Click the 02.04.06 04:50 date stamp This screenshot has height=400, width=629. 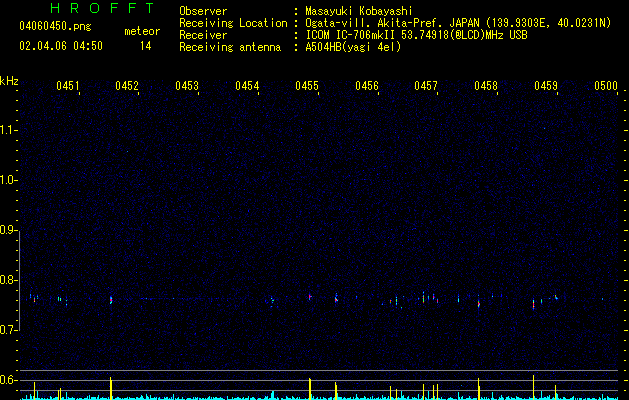(61, 46)
